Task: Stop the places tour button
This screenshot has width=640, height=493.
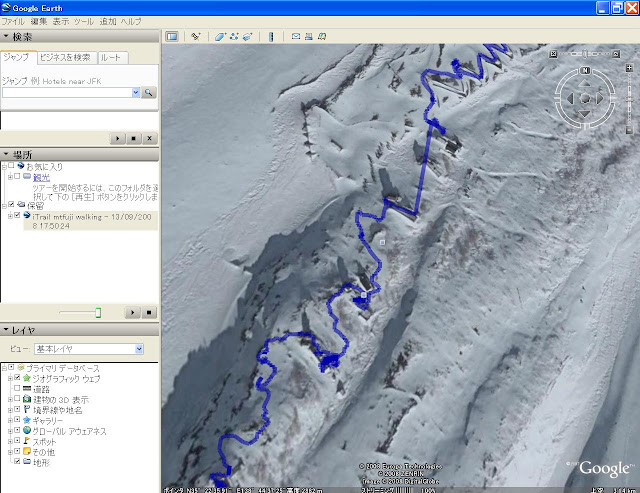Action: pyautogui.click(x=149, y=313)
